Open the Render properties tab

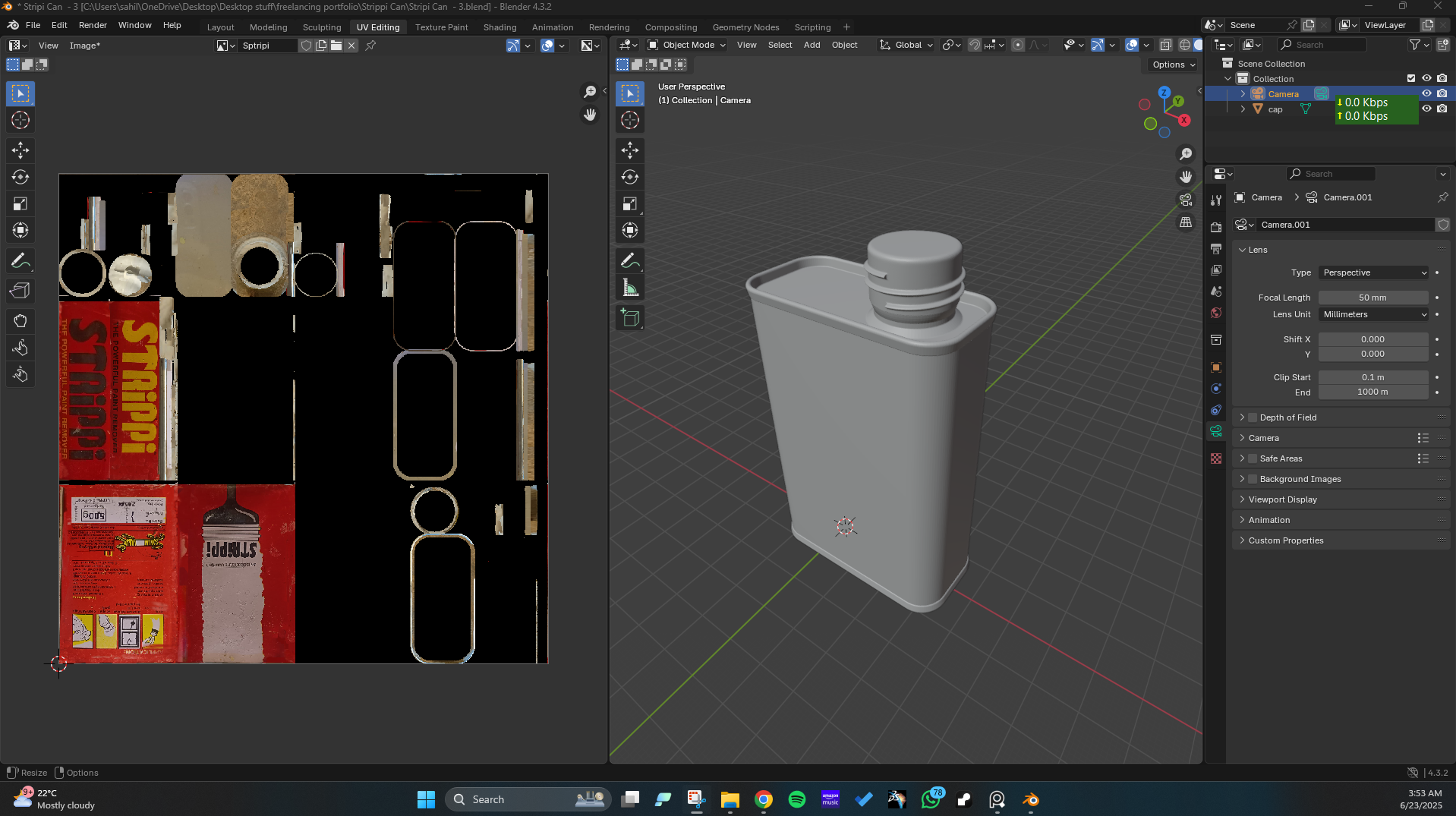tap(1216, 227)
